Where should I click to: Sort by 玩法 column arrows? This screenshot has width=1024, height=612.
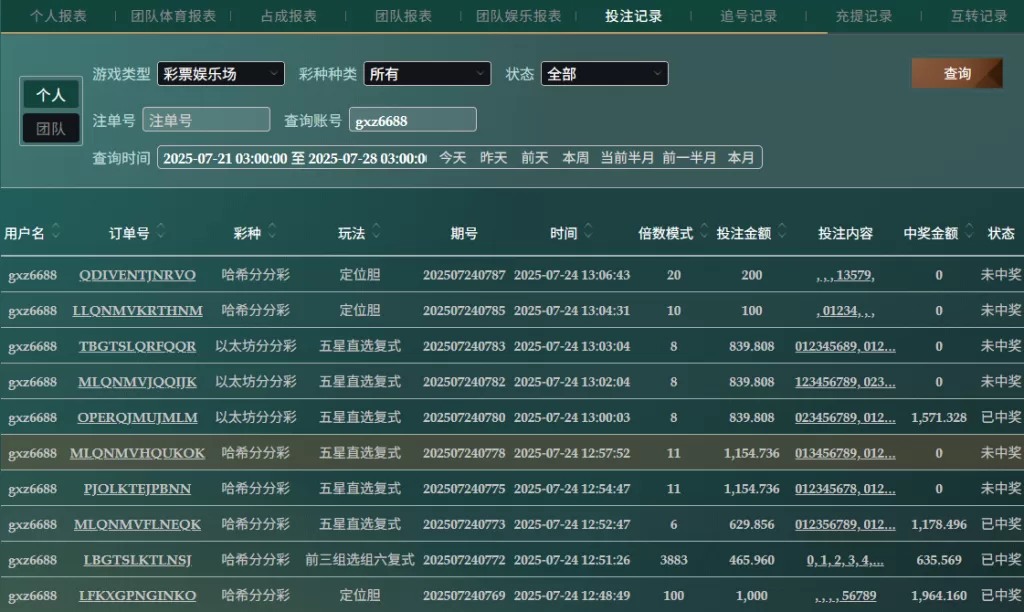tap(376, 231)
